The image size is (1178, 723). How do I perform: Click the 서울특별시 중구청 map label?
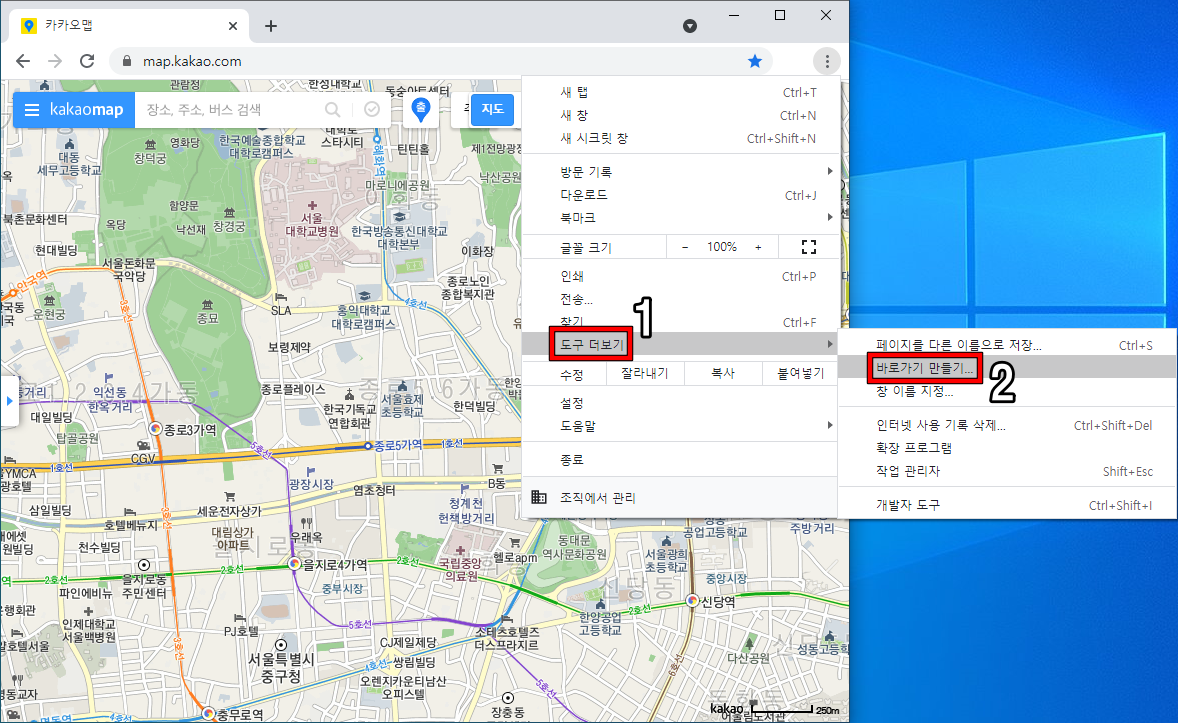point(281,667)
